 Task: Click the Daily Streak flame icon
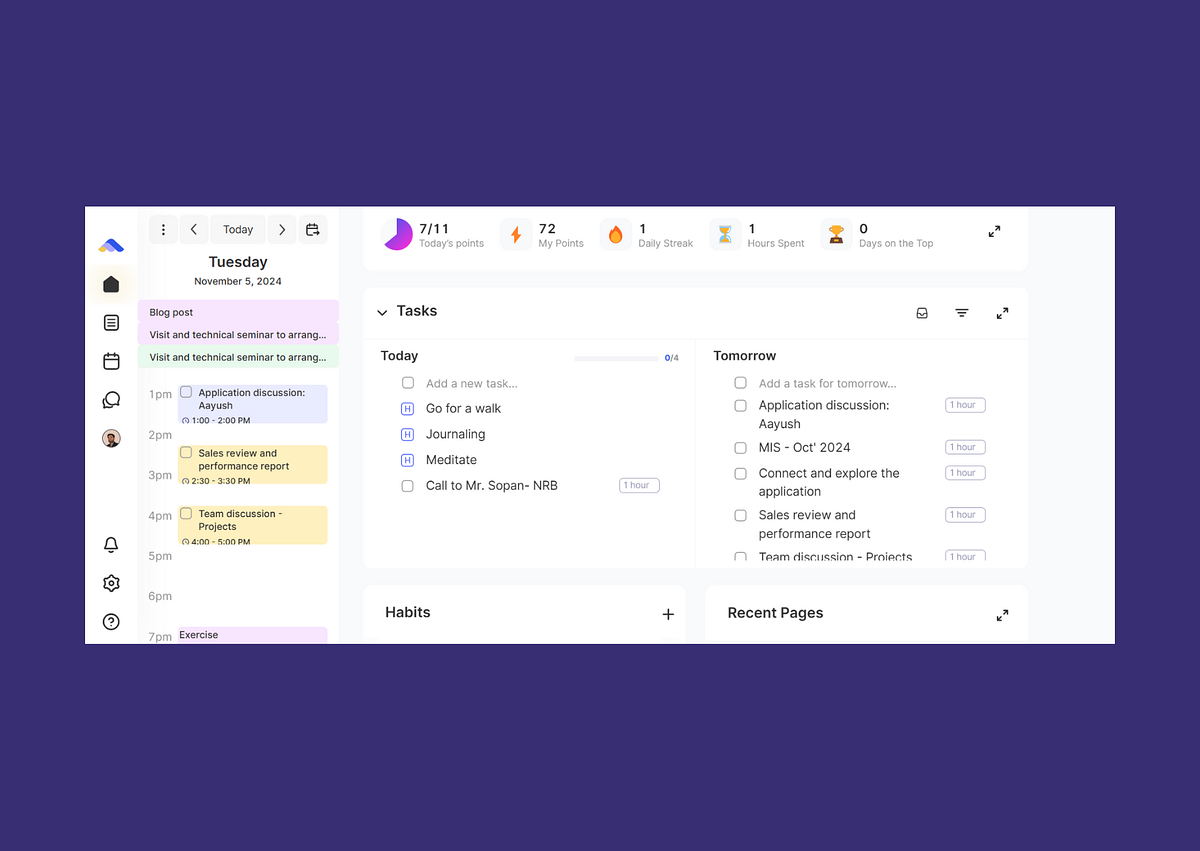[616, 235]
